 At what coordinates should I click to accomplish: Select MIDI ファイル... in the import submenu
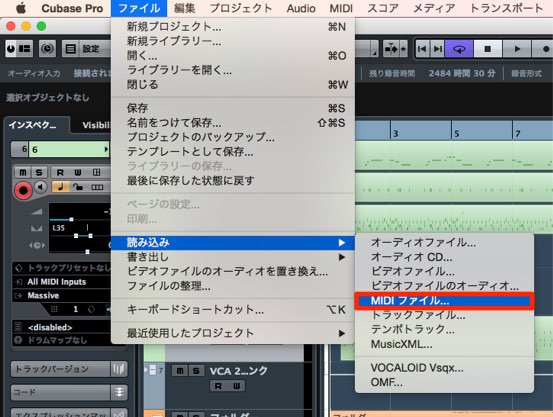tap(444, 301)
